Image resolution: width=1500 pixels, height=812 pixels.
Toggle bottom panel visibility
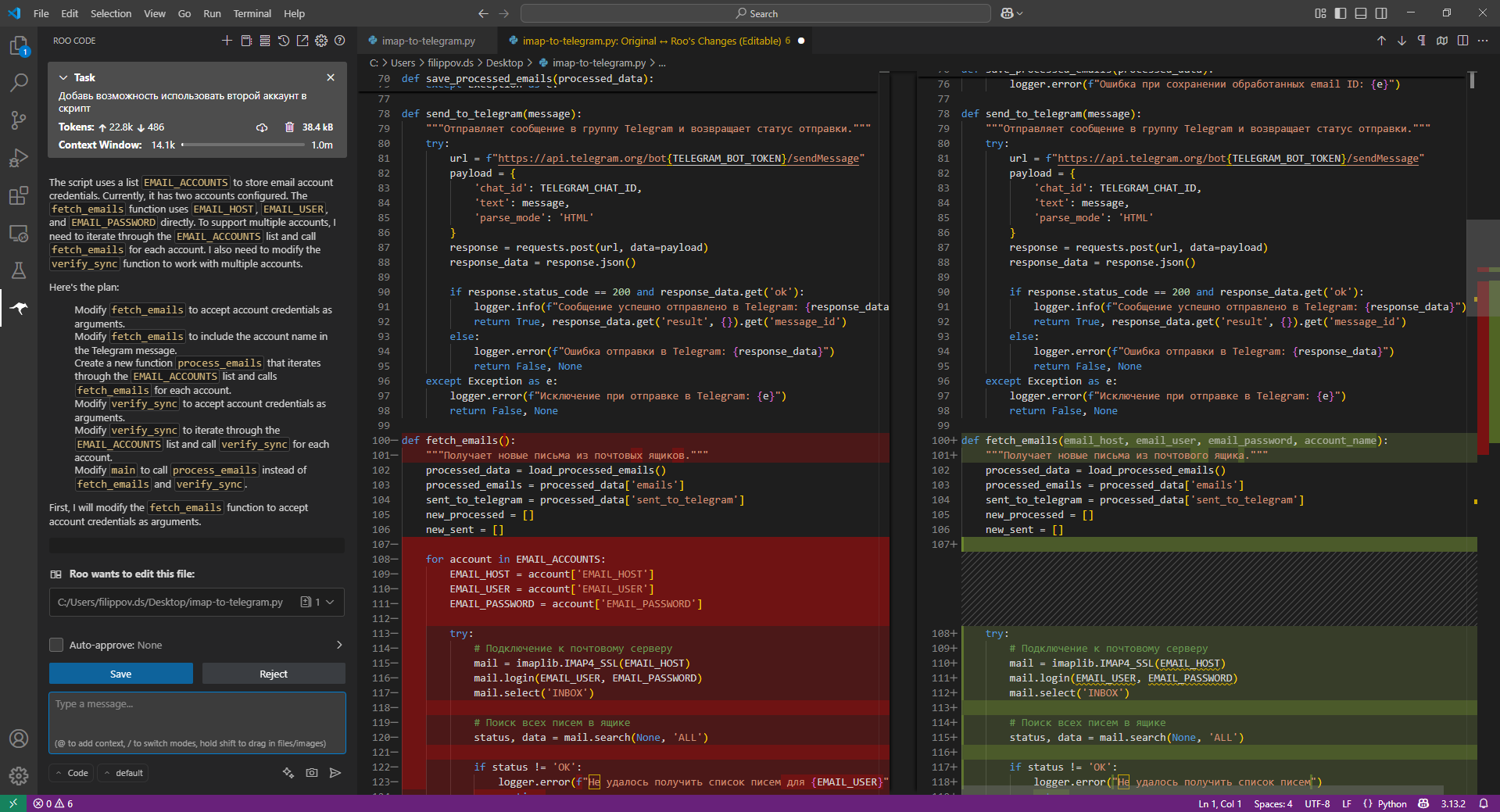pyautogui.click(x=1361, y=13)
